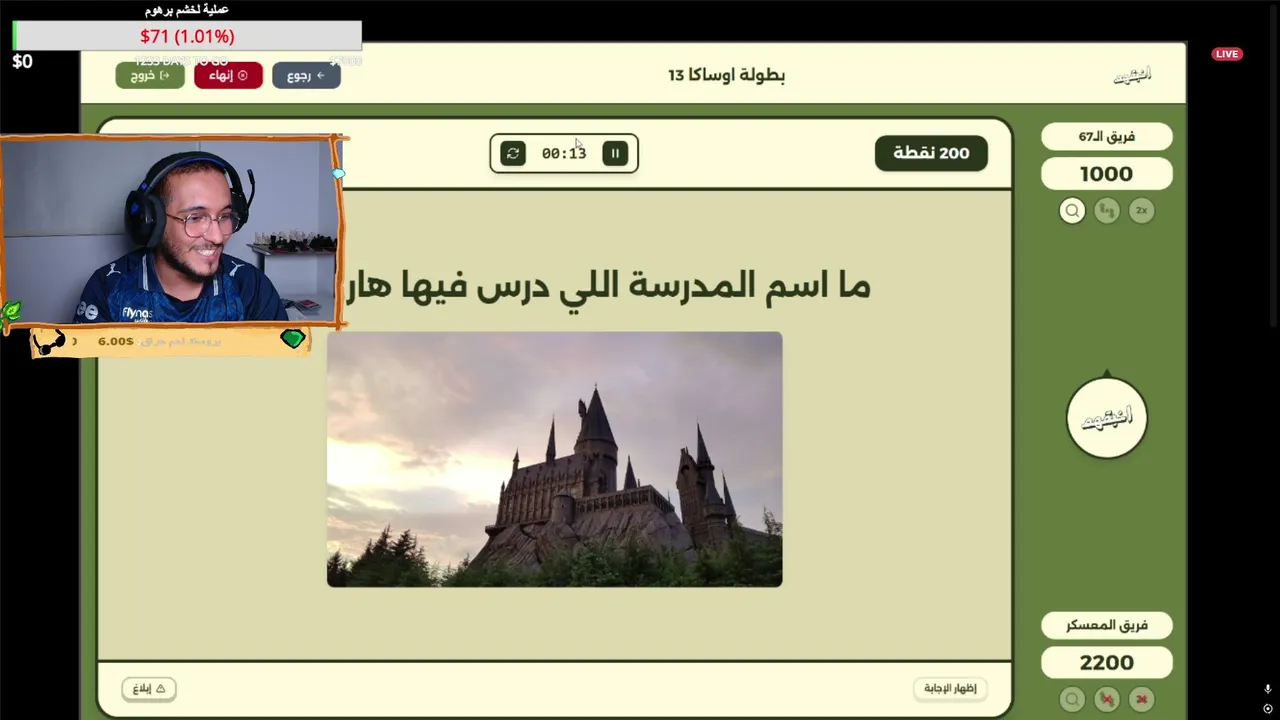Click the فريق المعسكر team name
Viewport: 1280px width, 720px height.
point(1106,625)
